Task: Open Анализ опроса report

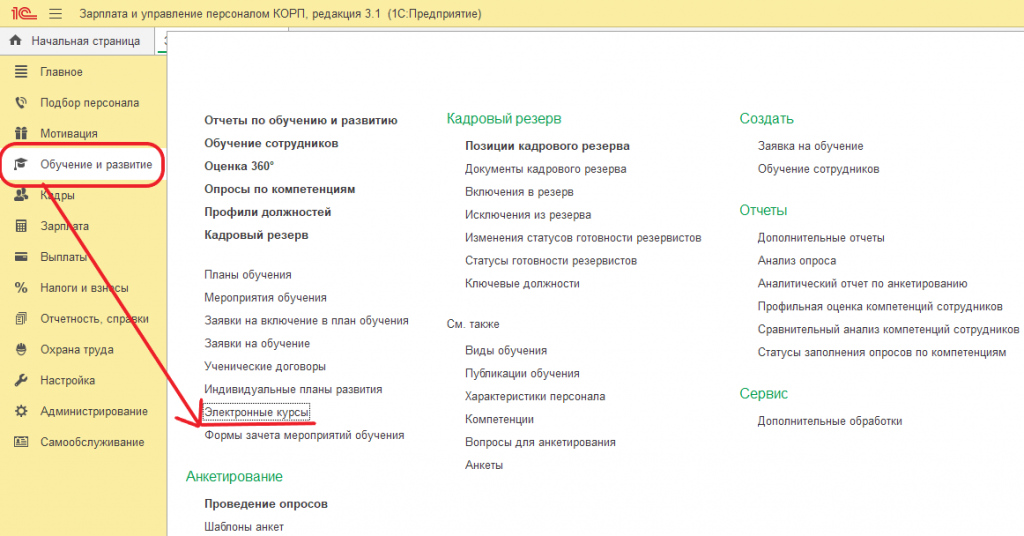Action: point(797,260)
